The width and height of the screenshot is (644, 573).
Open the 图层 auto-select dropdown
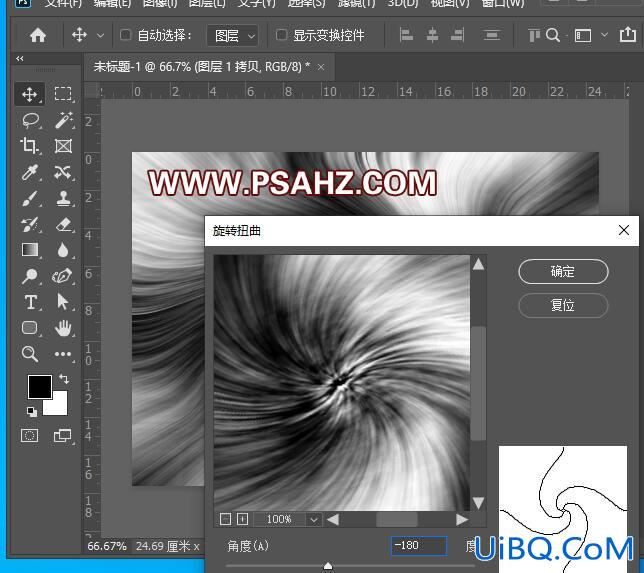click(232, 36)
